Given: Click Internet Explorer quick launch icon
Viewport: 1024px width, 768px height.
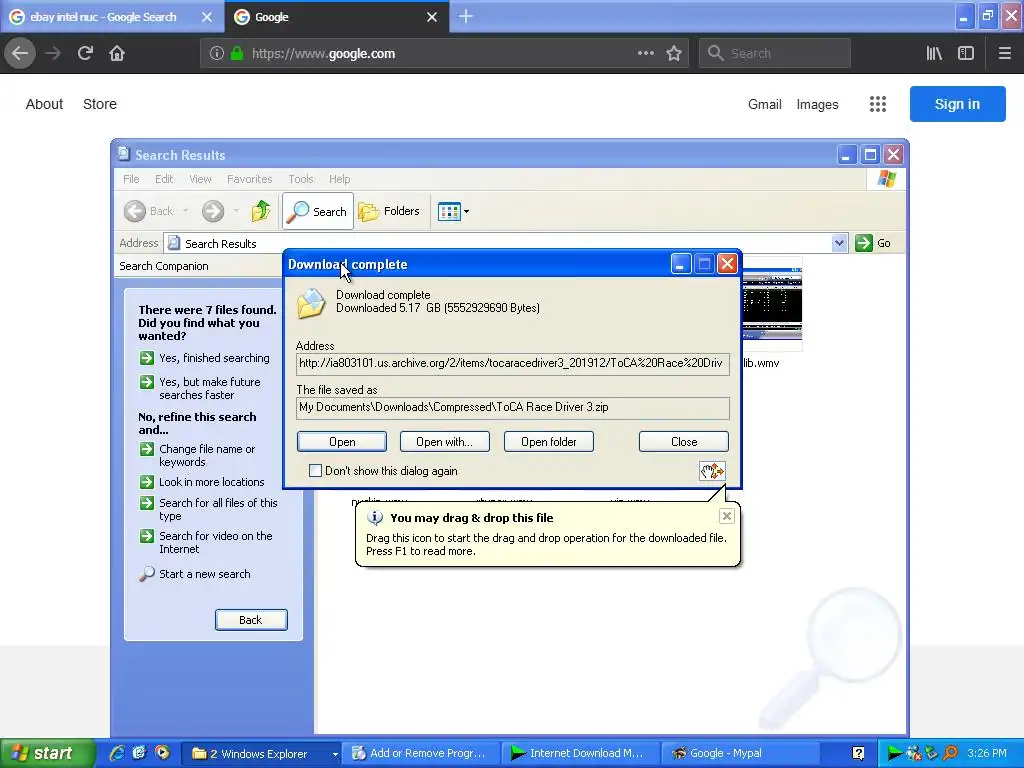Looking at the screenshot, I should [117, 753].
